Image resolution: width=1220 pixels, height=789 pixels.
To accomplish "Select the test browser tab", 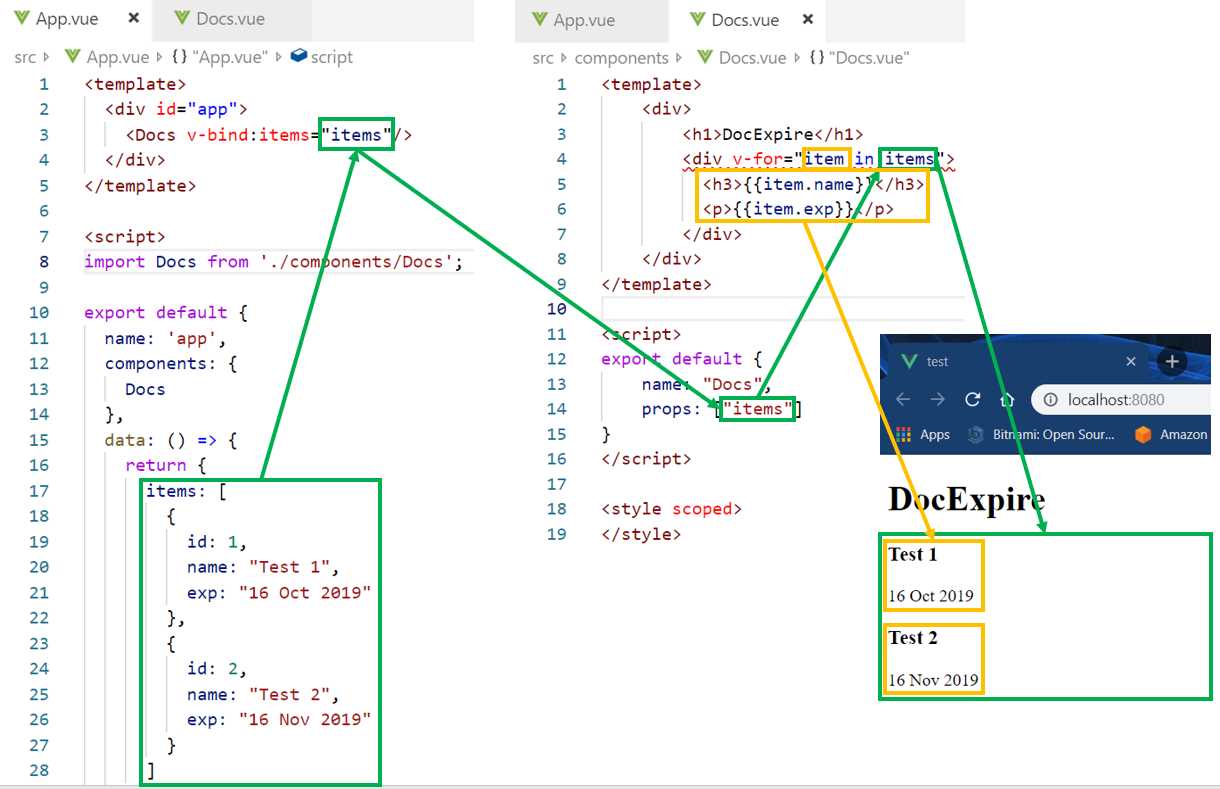I will pos(935,361).
